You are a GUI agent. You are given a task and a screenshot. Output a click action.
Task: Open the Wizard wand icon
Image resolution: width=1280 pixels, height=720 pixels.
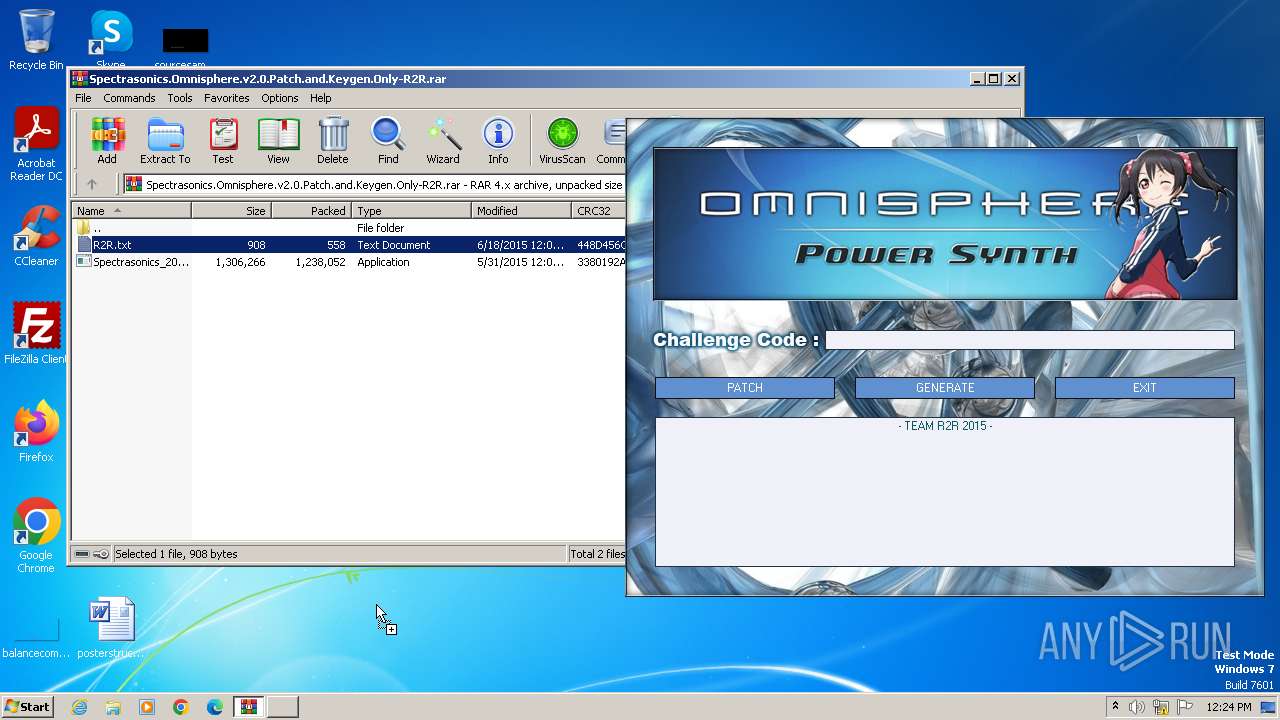(443, 141)
